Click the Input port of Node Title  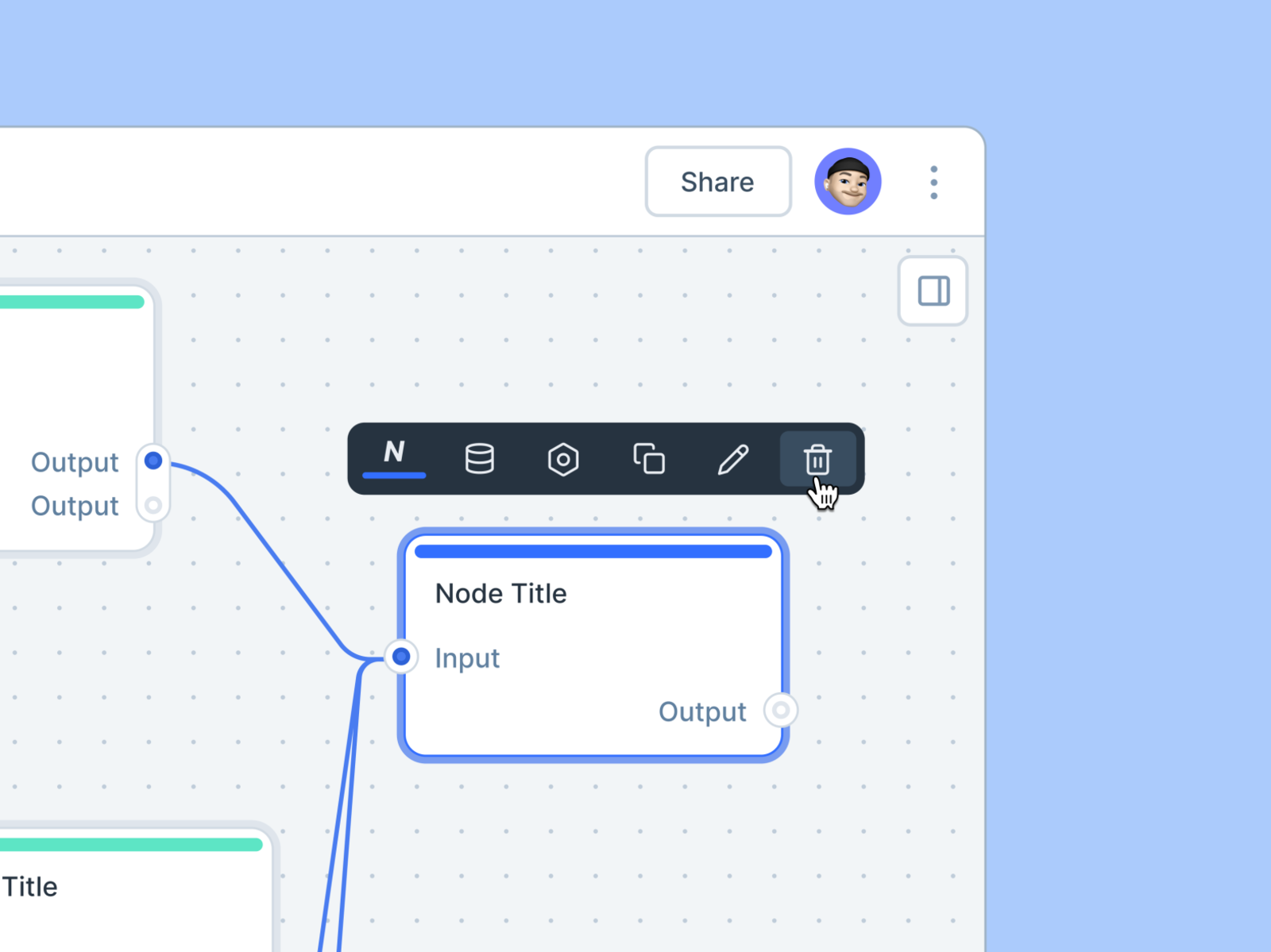[400, 656]
